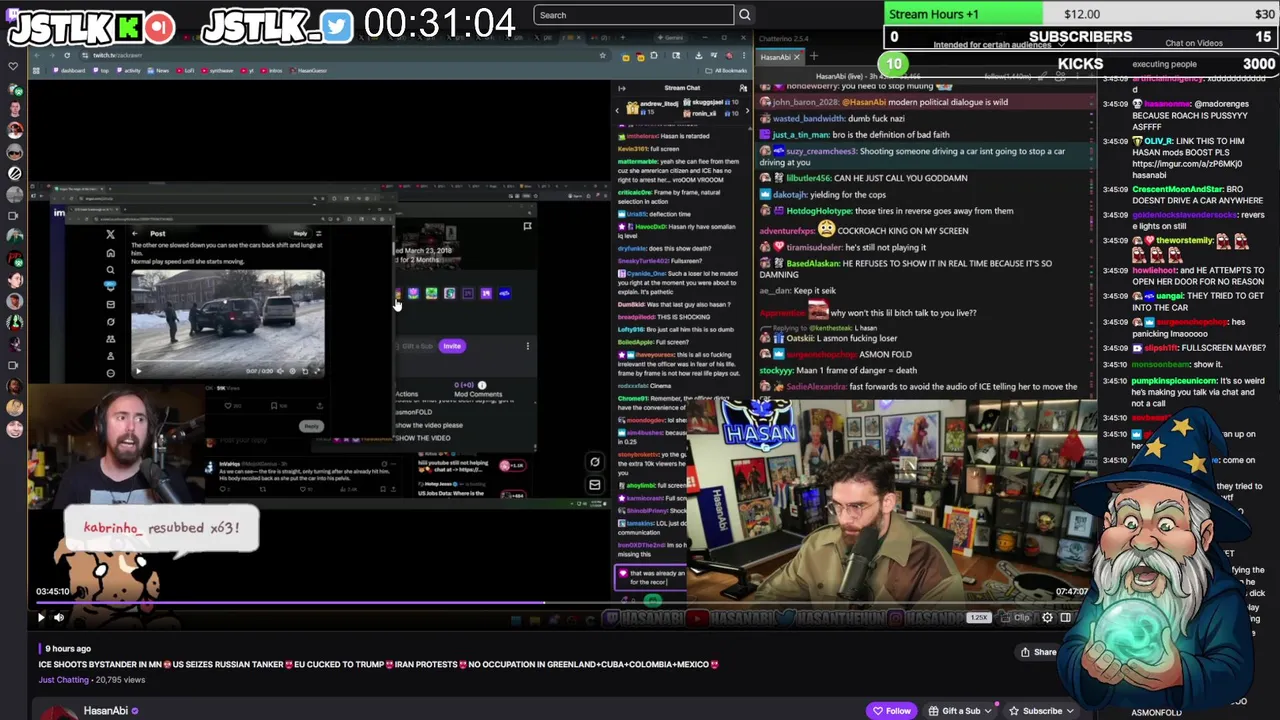This screenshot has width=1280, height=720.
Task: Open the heart icon in left sidebar
Action: pos(13,67)
